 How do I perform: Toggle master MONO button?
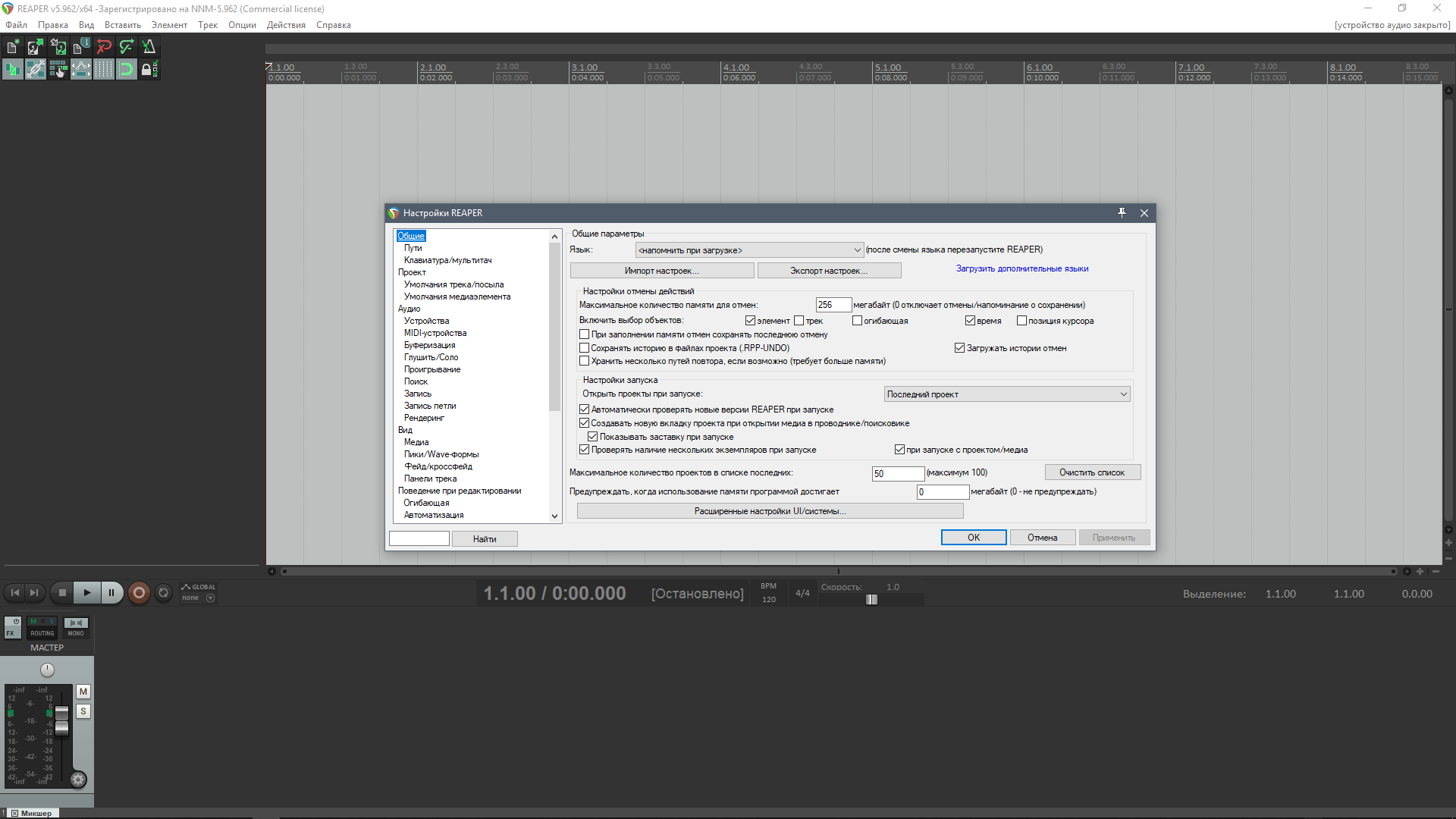(x=76, y=627)
